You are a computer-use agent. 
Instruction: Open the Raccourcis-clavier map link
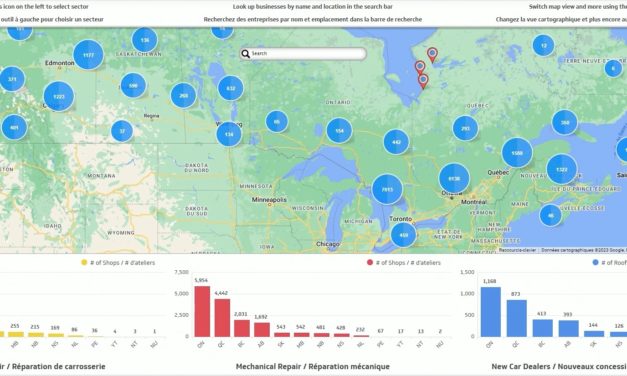pos(517,250)
